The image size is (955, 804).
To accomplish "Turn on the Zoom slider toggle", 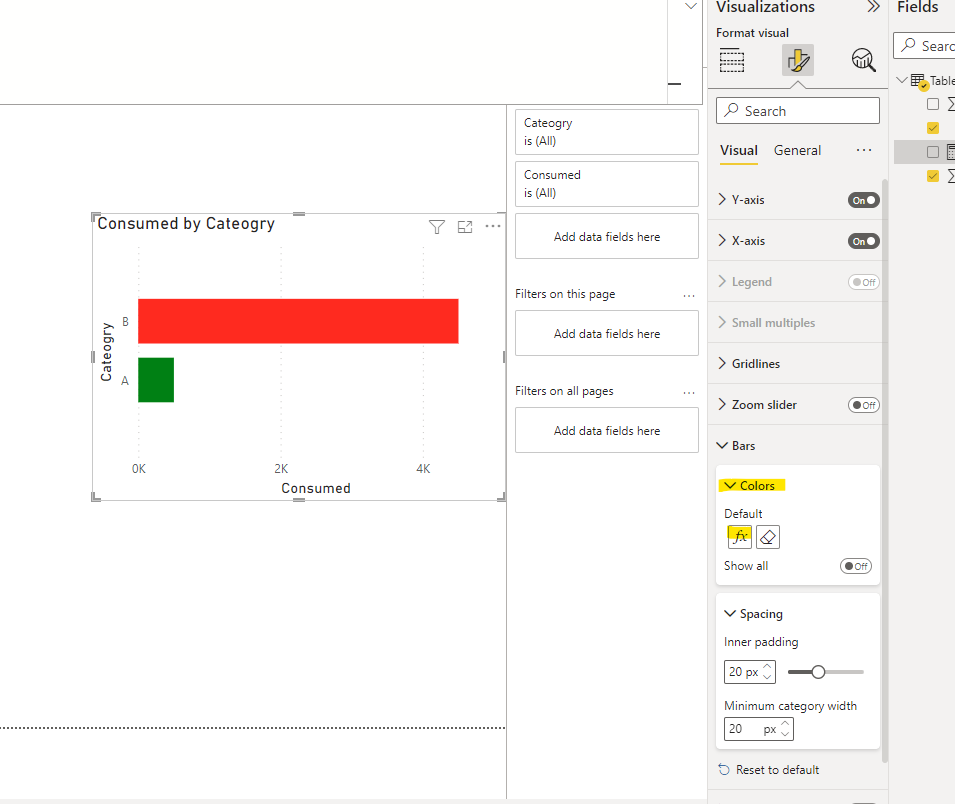I will coord(864,405).
